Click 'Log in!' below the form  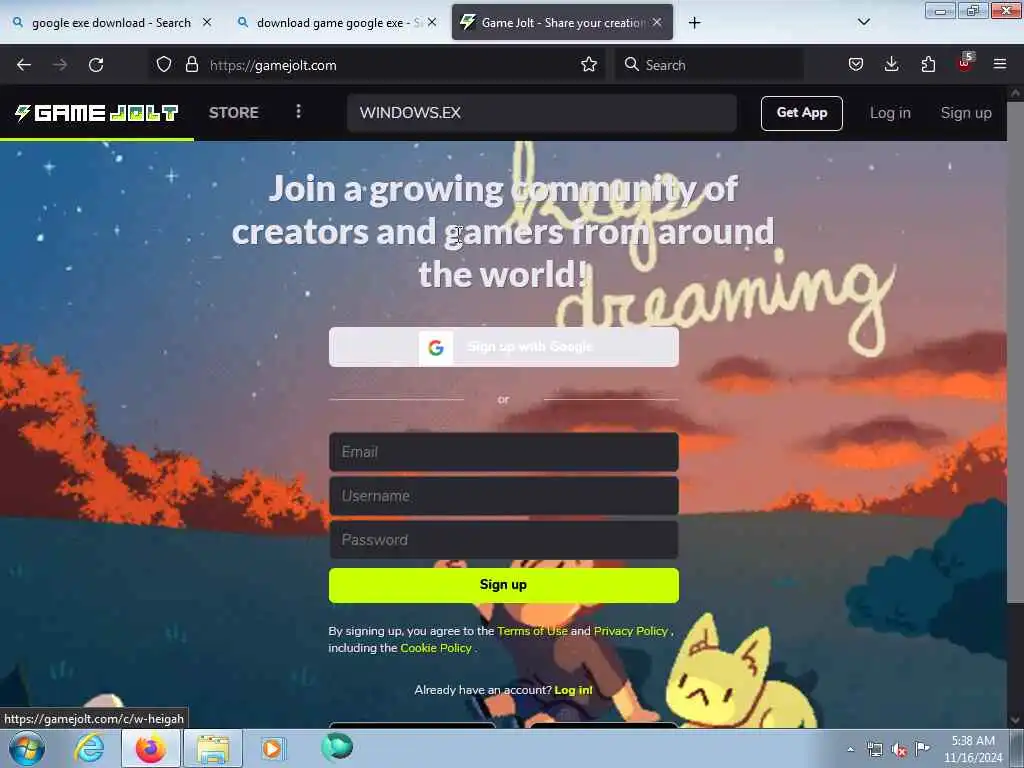573,690
